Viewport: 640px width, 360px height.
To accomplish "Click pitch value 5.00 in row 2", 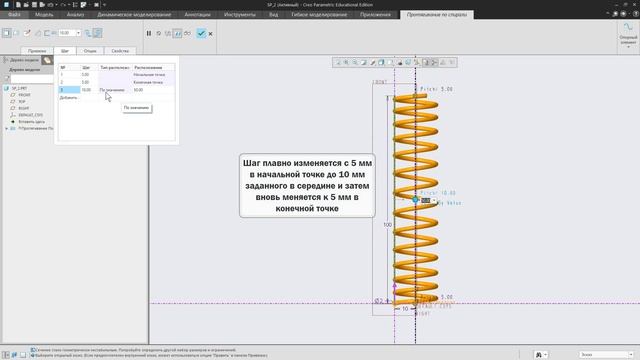I will pos(85,82).
